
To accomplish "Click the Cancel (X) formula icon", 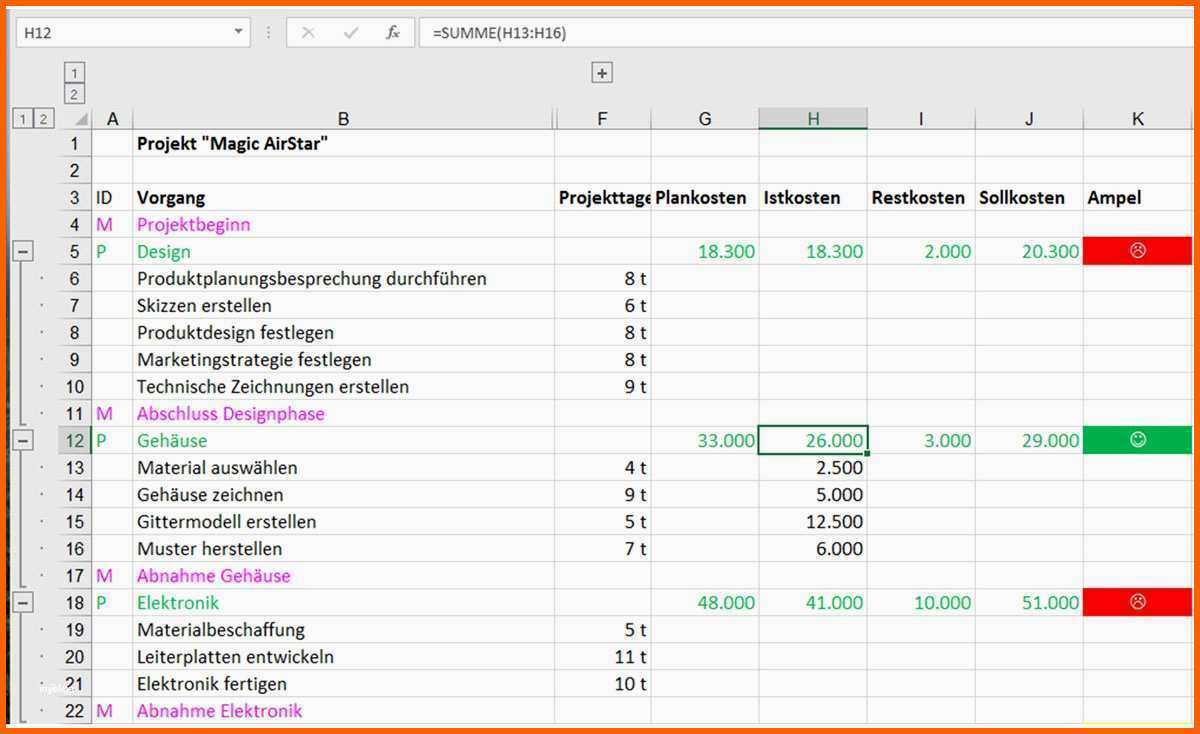I will (x=308, y=33).
